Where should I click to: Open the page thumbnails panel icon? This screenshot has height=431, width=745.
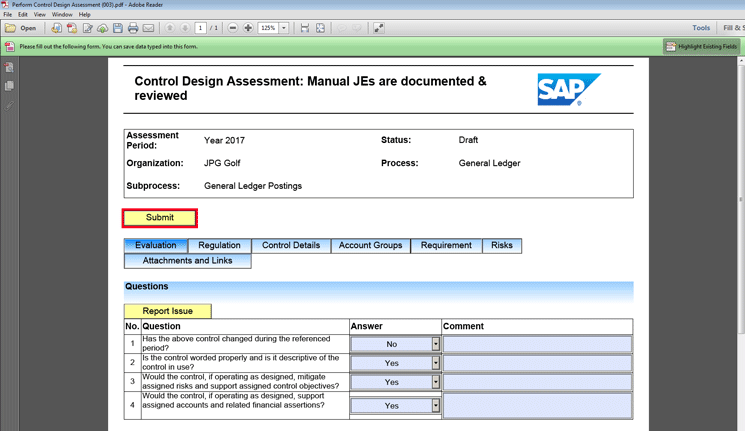point(9,67)
